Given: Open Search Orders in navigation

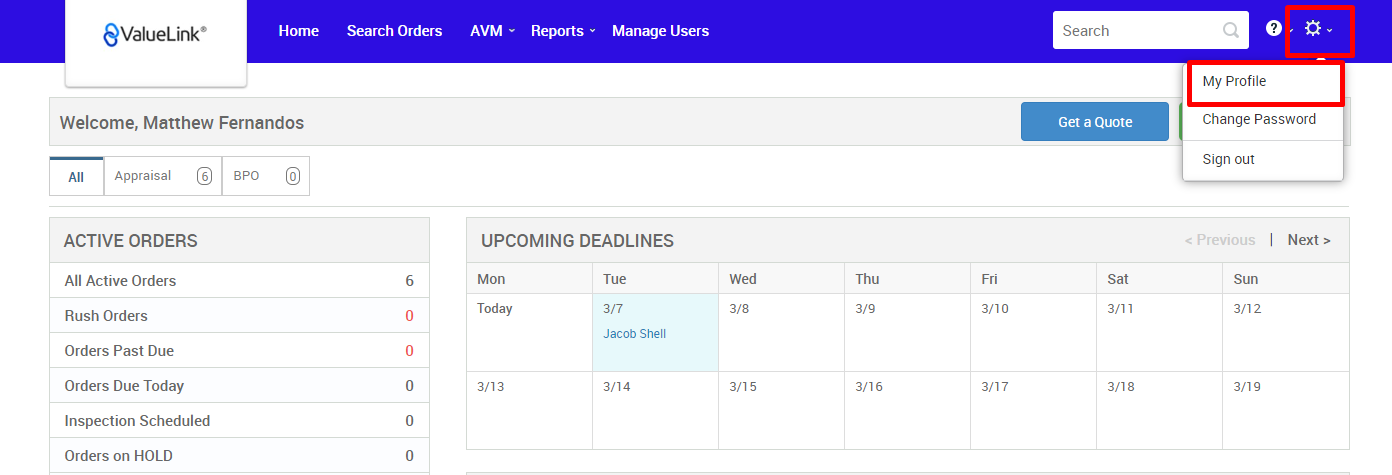Looking at the screenshot, I should pos(394,31).
